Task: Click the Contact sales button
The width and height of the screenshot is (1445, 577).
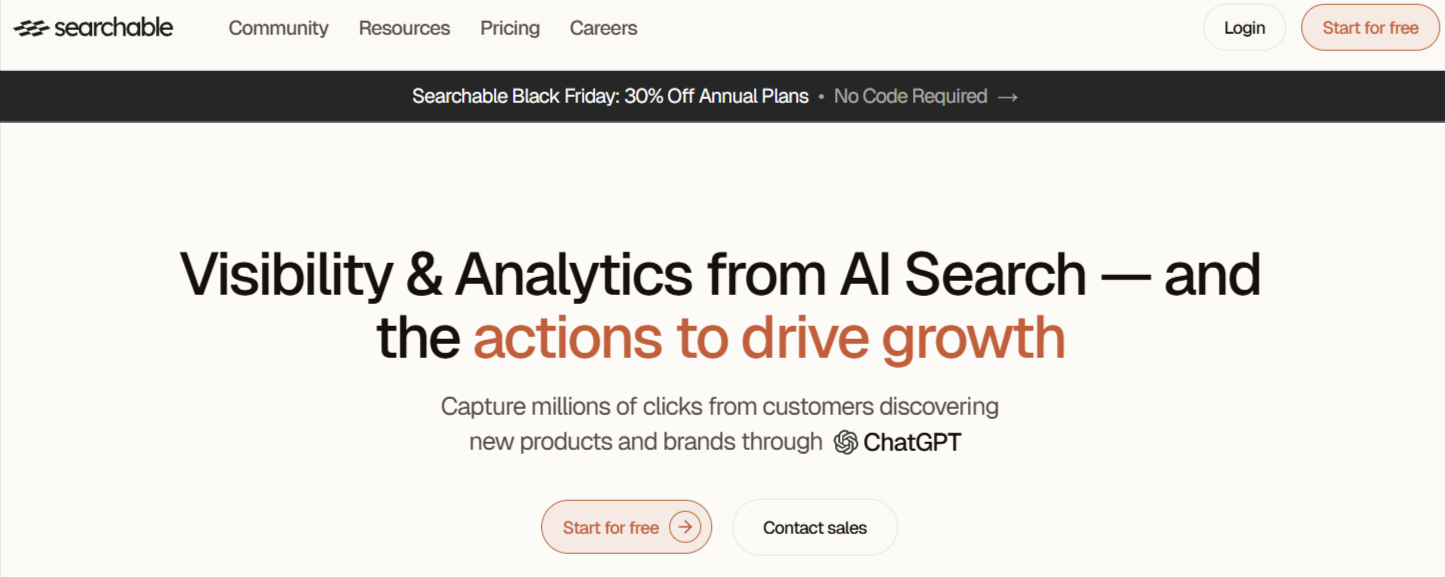Action: point(814,526)
